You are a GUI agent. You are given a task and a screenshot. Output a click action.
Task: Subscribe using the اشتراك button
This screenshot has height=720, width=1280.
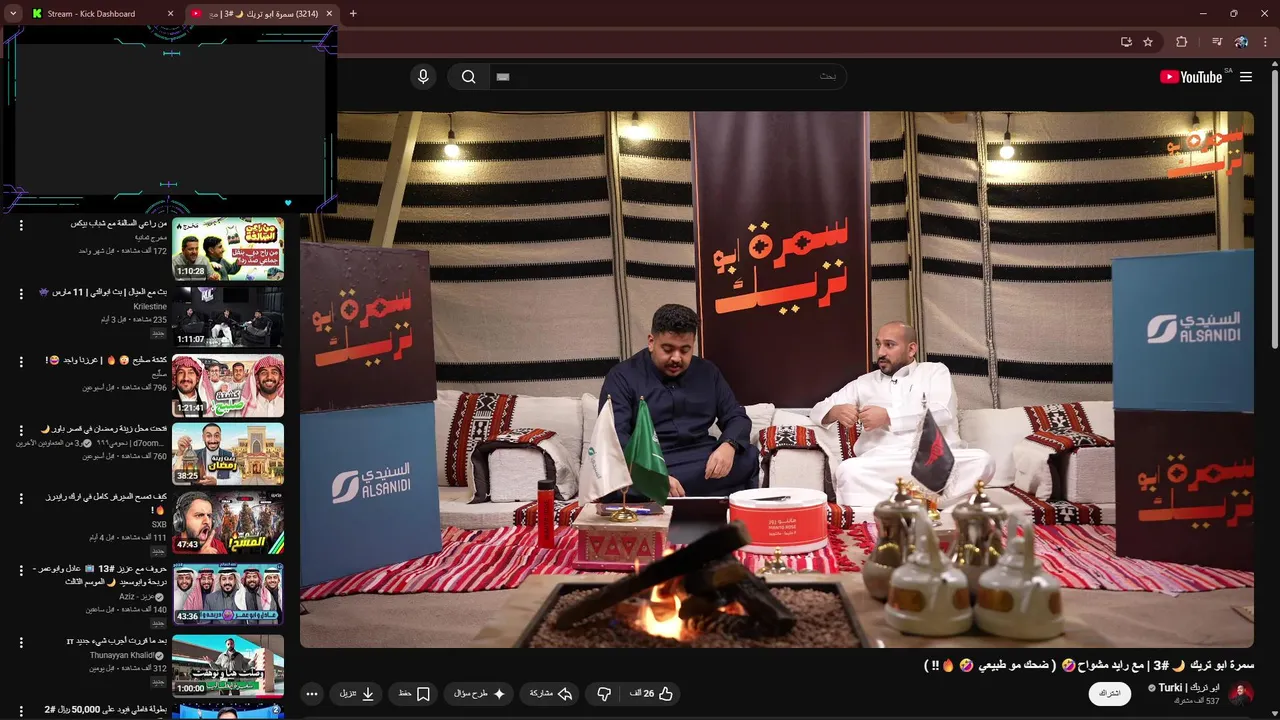pyautogui.click(x=1109, y=693)
